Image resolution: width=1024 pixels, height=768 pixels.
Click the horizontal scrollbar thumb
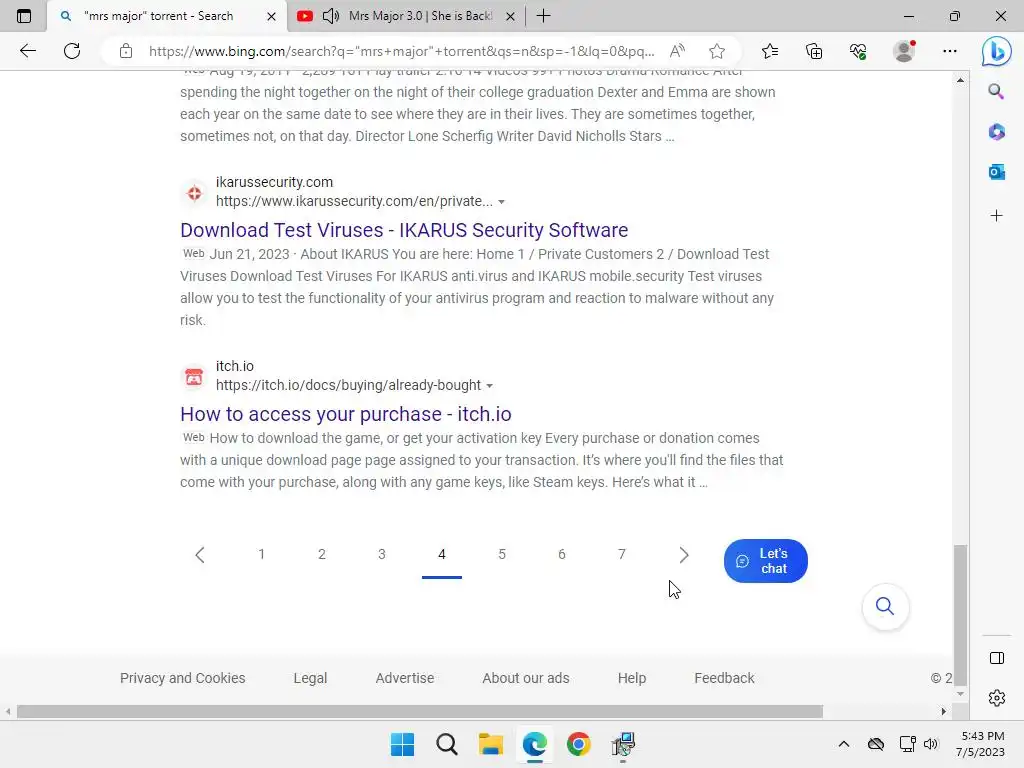point(419,711)
